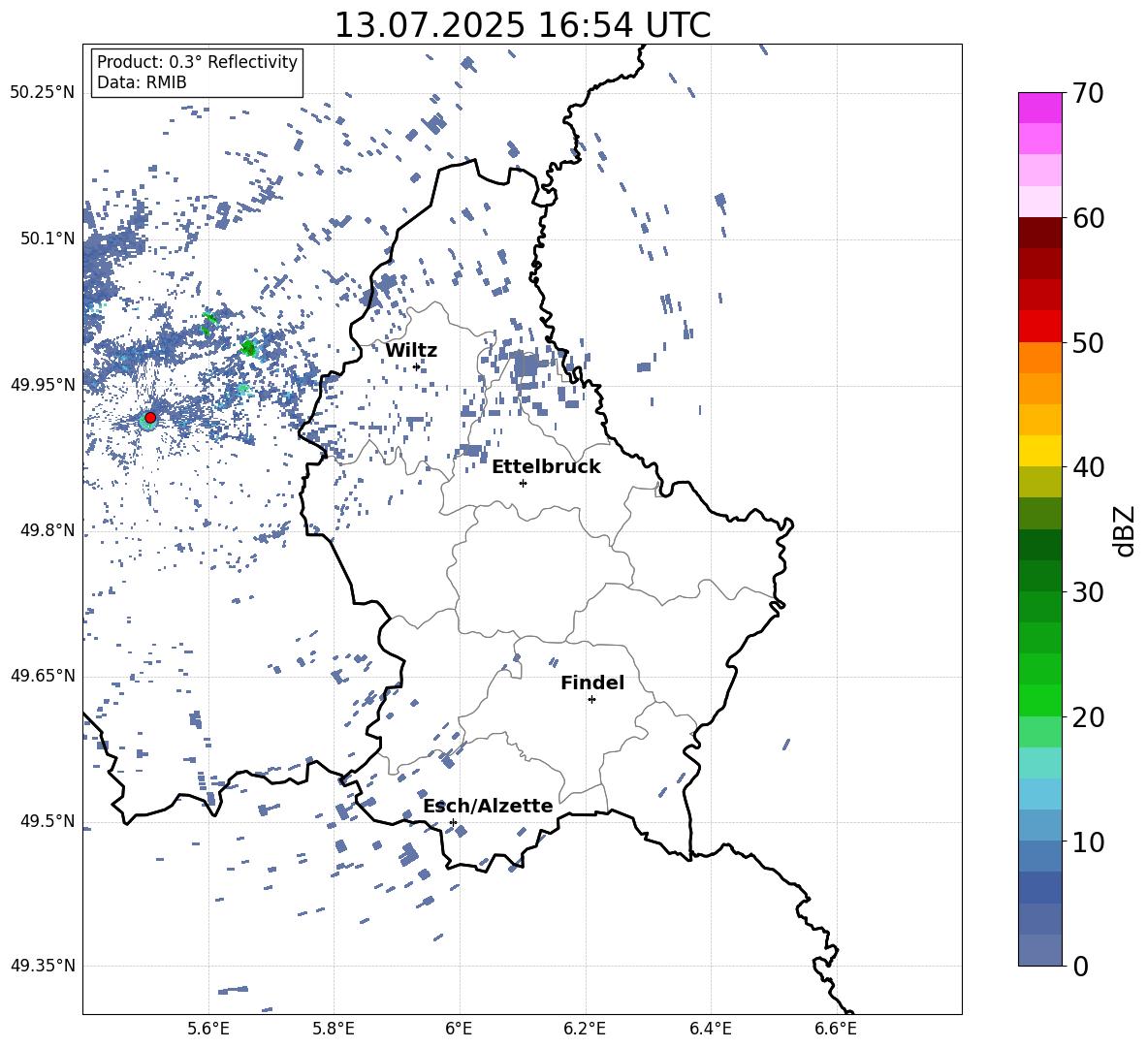Viewport: 1148px width, 1048px height.
Task: Click the 5.8°E longitude label
Action: tap(334, 1030)
